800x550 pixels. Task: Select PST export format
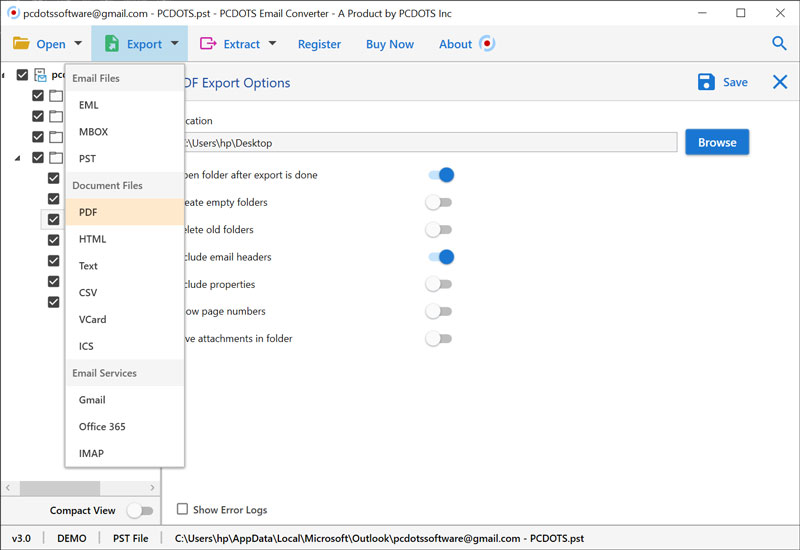pyautogui.click(x=124, y=159)
